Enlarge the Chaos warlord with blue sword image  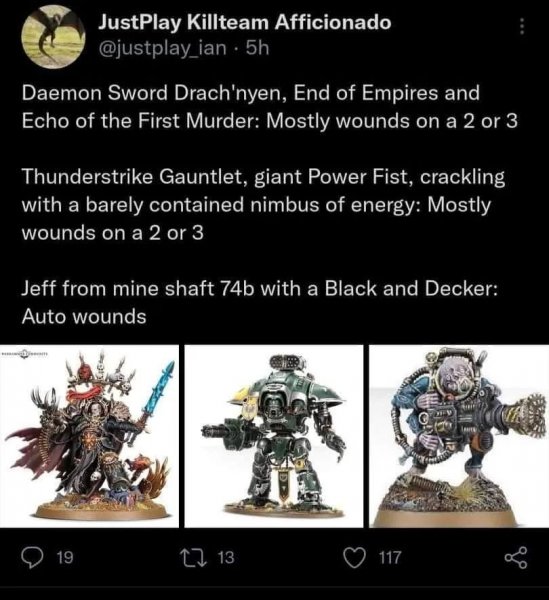coord(89,436)
